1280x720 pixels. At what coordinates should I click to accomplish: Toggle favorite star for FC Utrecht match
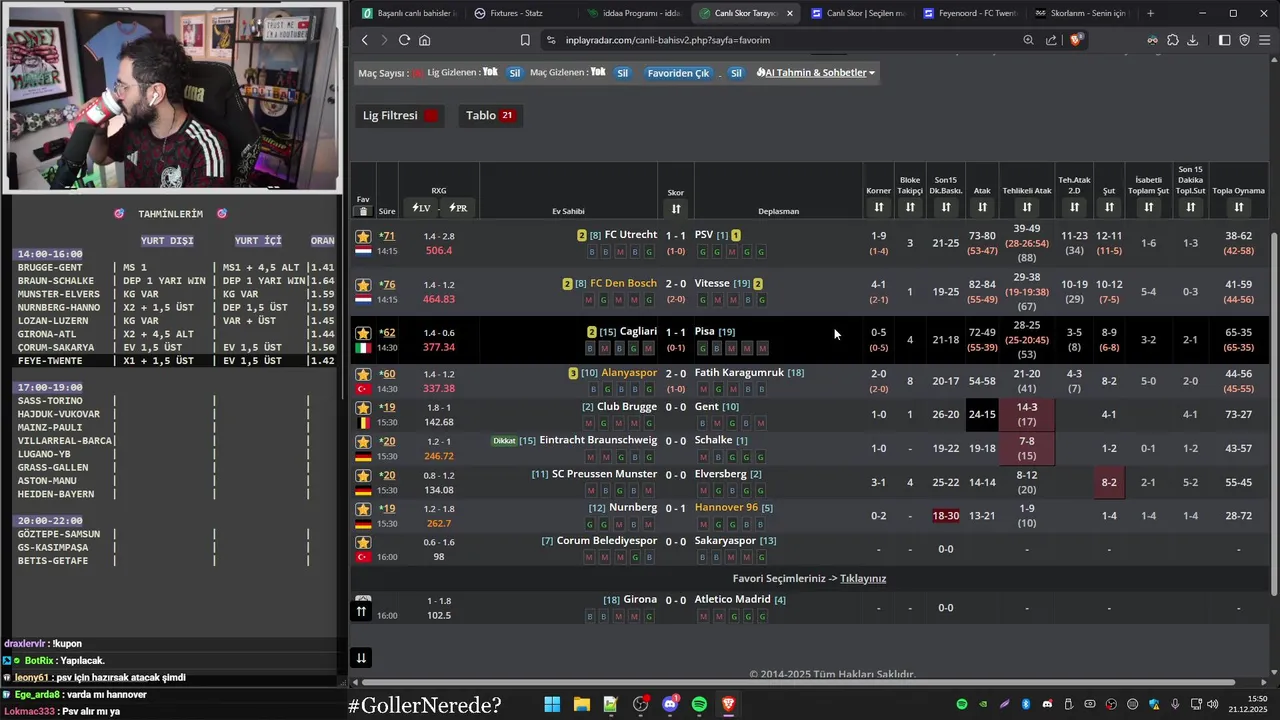[x=363, y=237]
